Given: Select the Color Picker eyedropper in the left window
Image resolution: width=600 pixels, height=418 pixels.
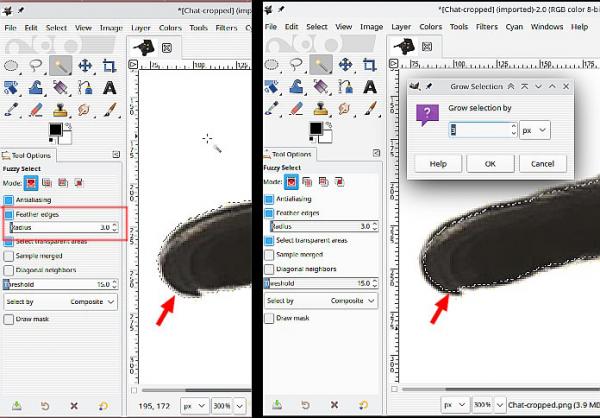Looking at the screenshot, I should pos(11,109).
